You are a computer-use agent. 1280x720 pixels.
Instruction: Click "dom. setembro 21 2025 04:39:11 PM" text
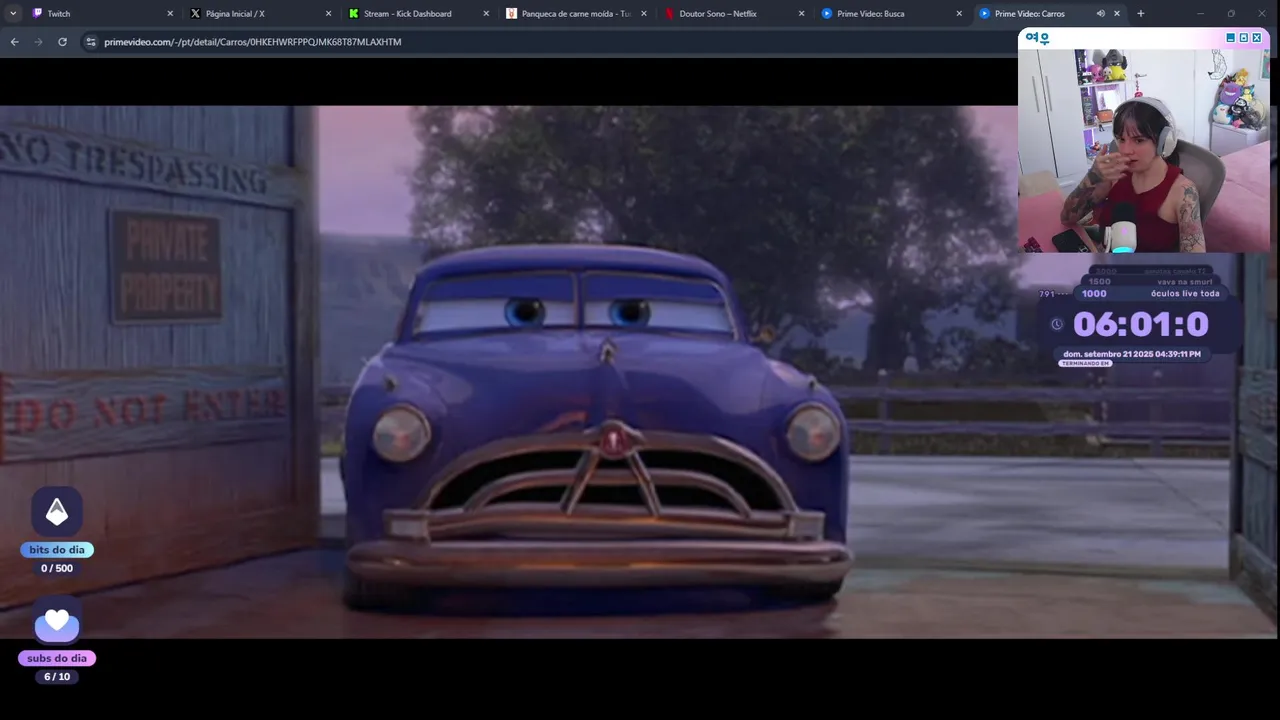click(x=1132, y=354)
